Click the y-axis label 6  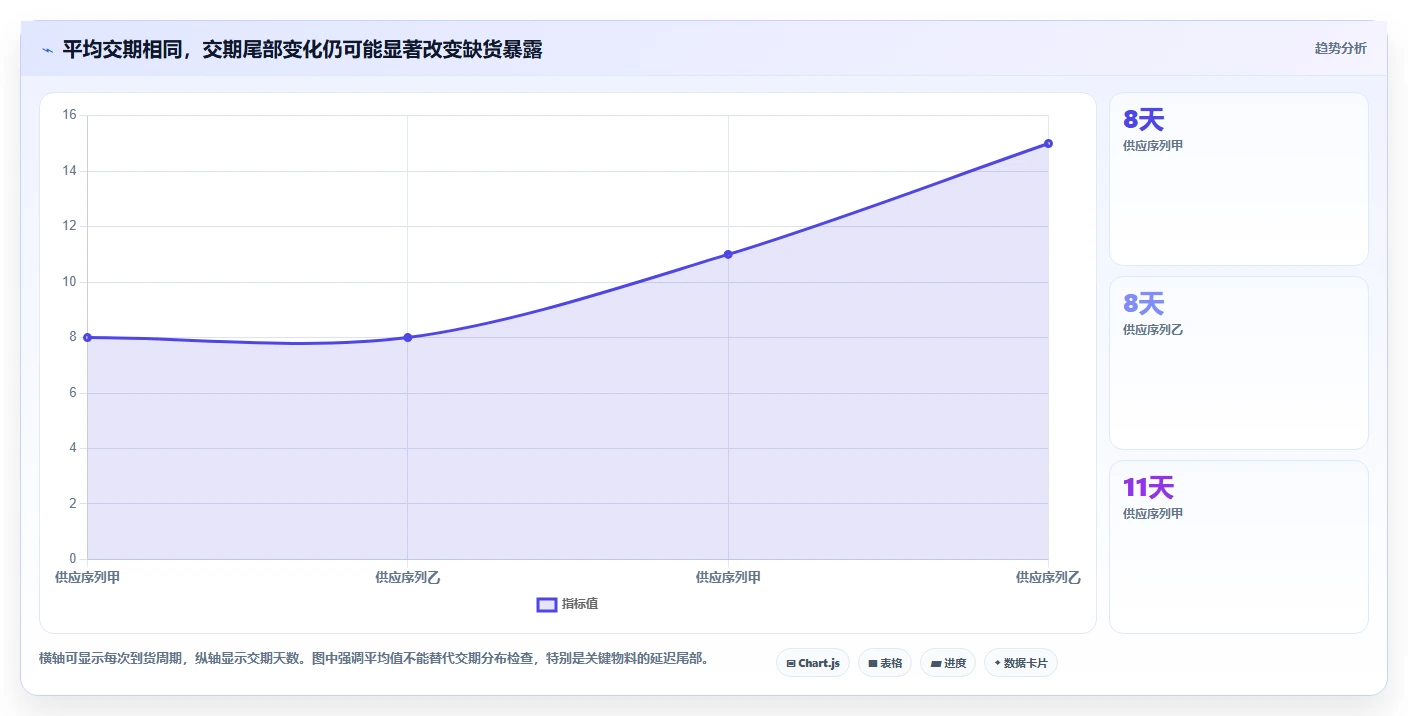click(x=72, y=393)
